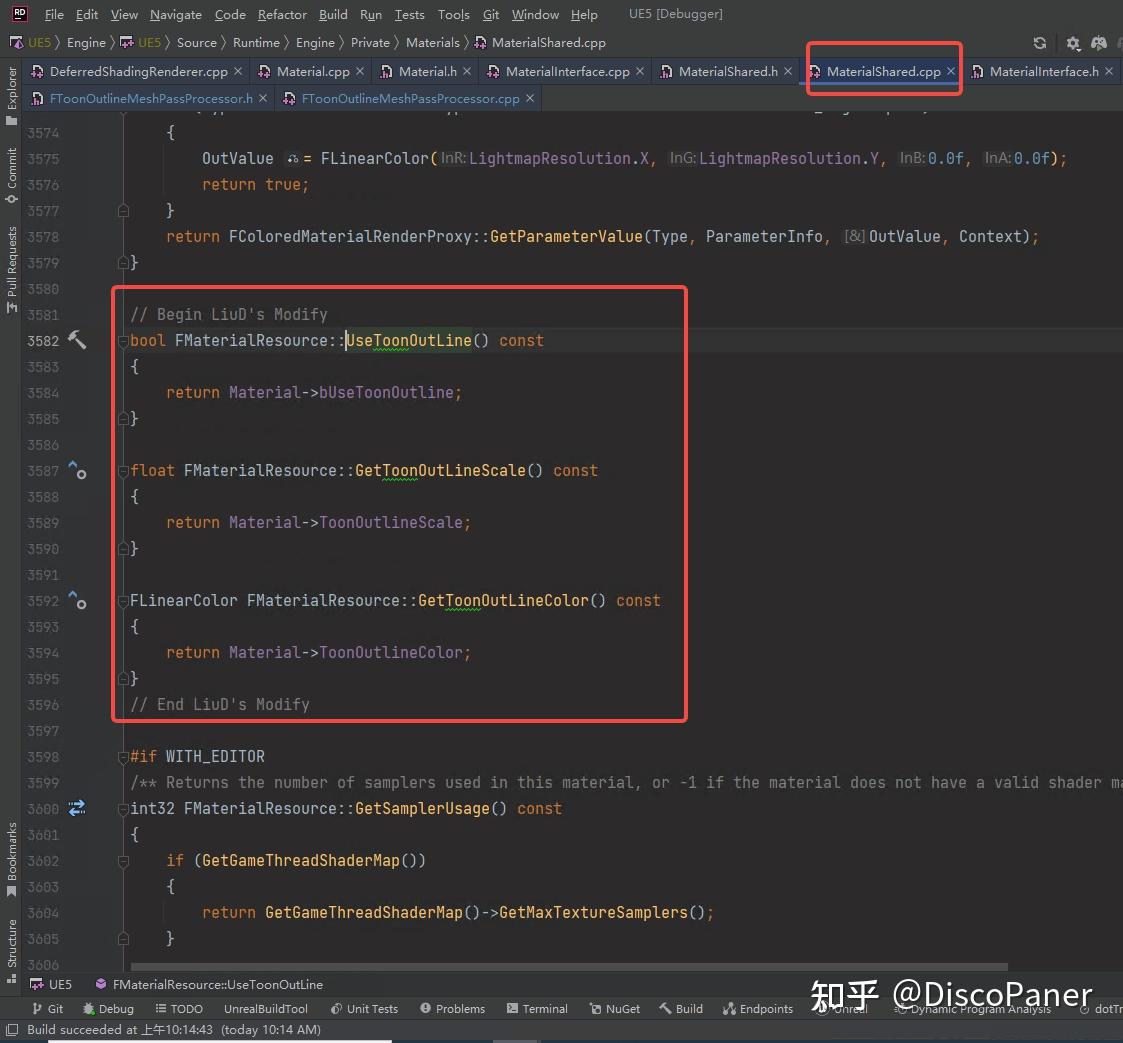Click the horizontal editor scrollbar

click(569, 967)
